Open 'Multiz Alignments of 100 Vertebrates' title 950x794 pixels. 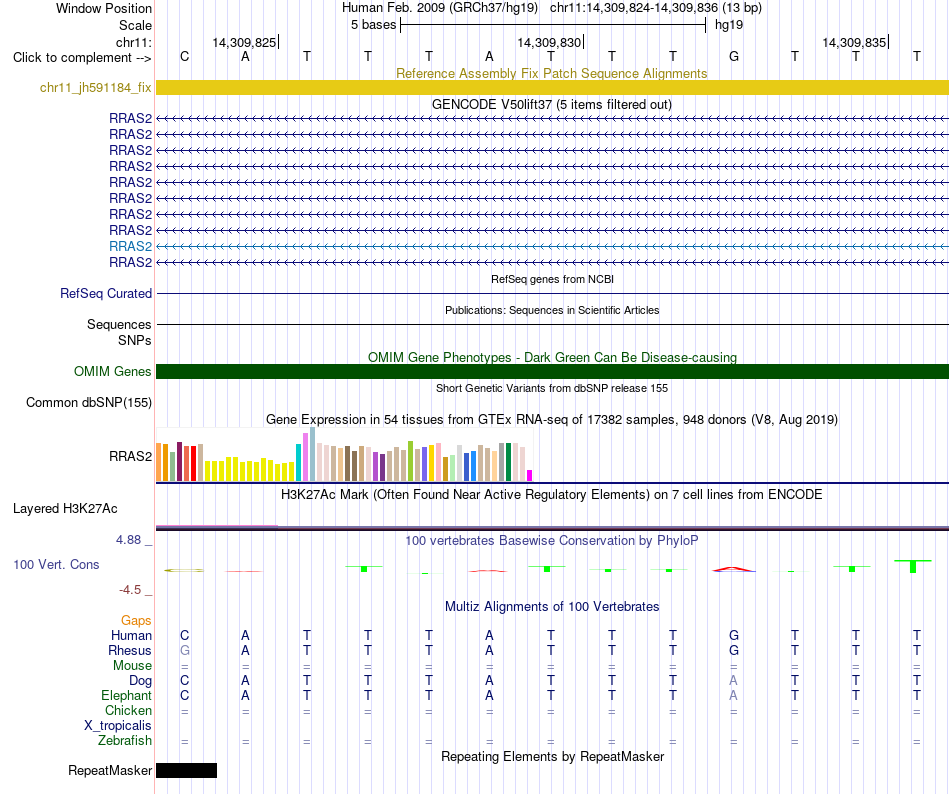[x=552, y=606]
